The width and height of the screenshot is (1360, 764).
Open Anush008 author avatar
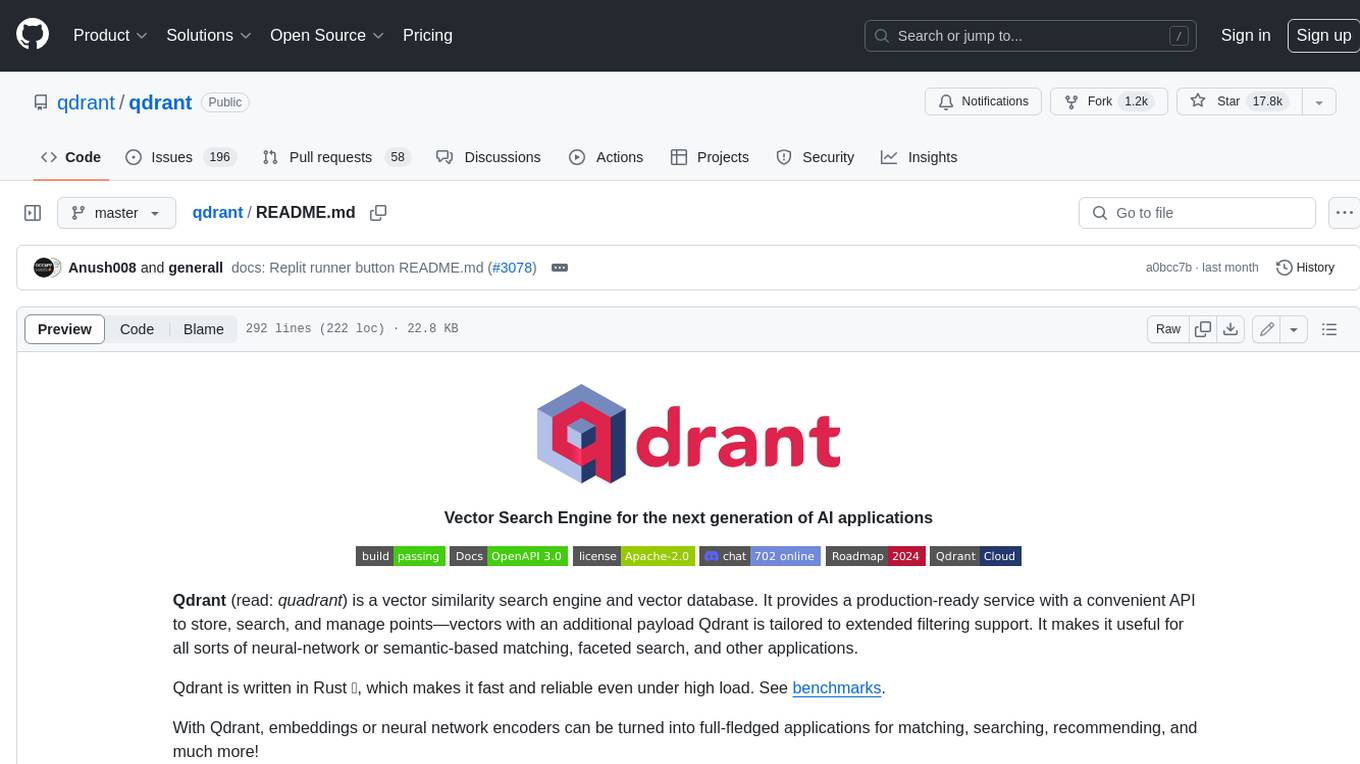point(43,268)
